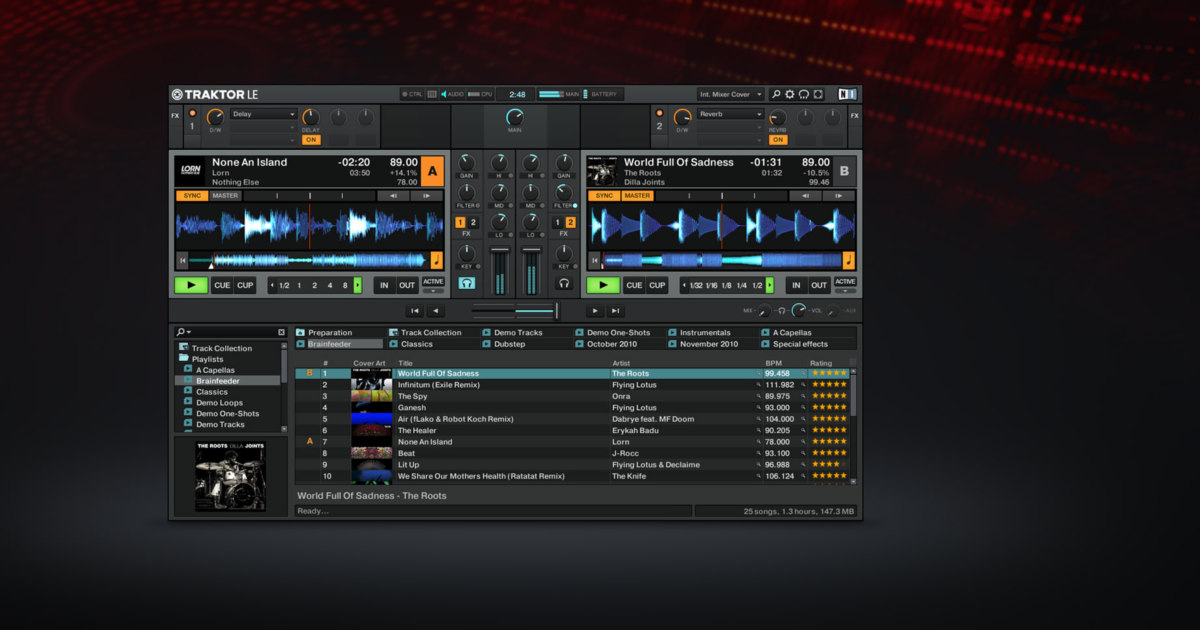Screen dimensions: 1200x630
Task: Click the CUE button on Deck A
Action: click(x=222, y=285)
